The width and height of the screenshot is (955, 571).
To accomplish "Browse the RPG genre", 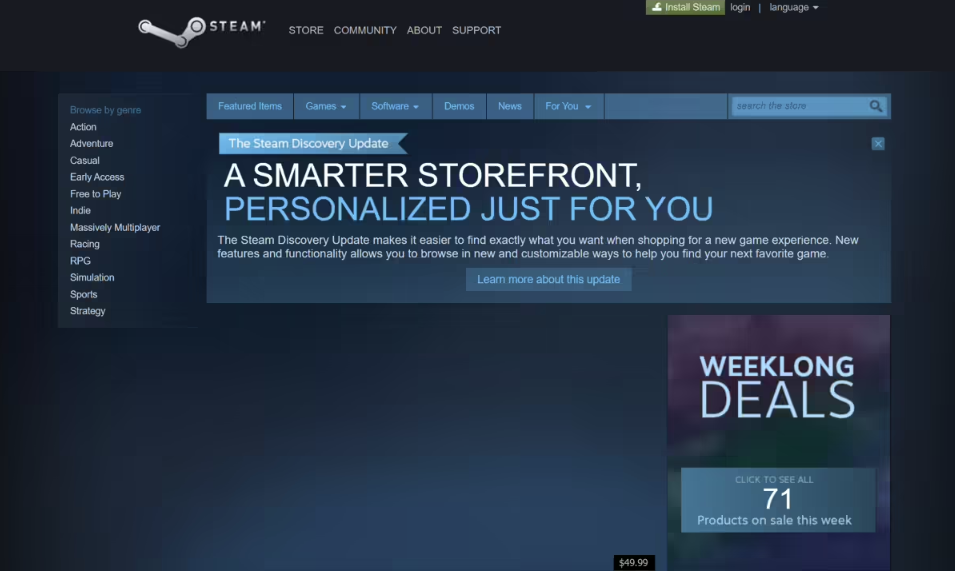I will (80, 261).
